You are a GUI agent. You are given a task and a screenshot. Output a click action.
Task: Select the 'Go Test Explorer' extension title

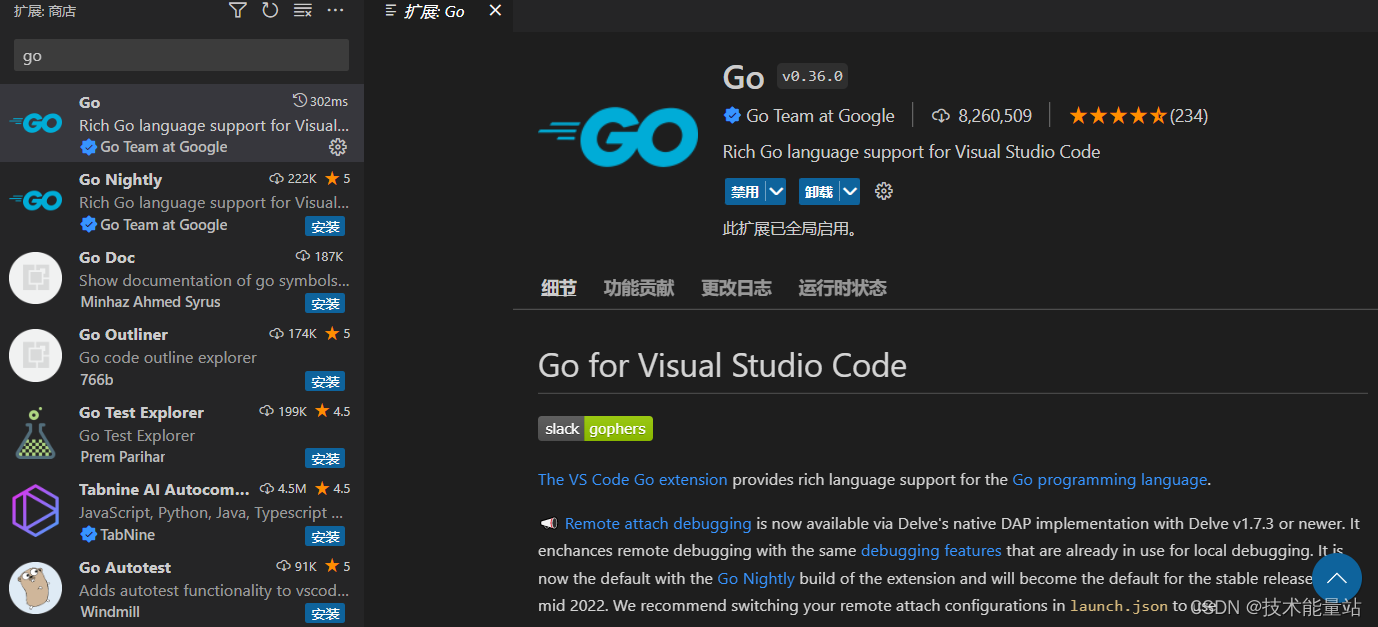pos(141,412)
